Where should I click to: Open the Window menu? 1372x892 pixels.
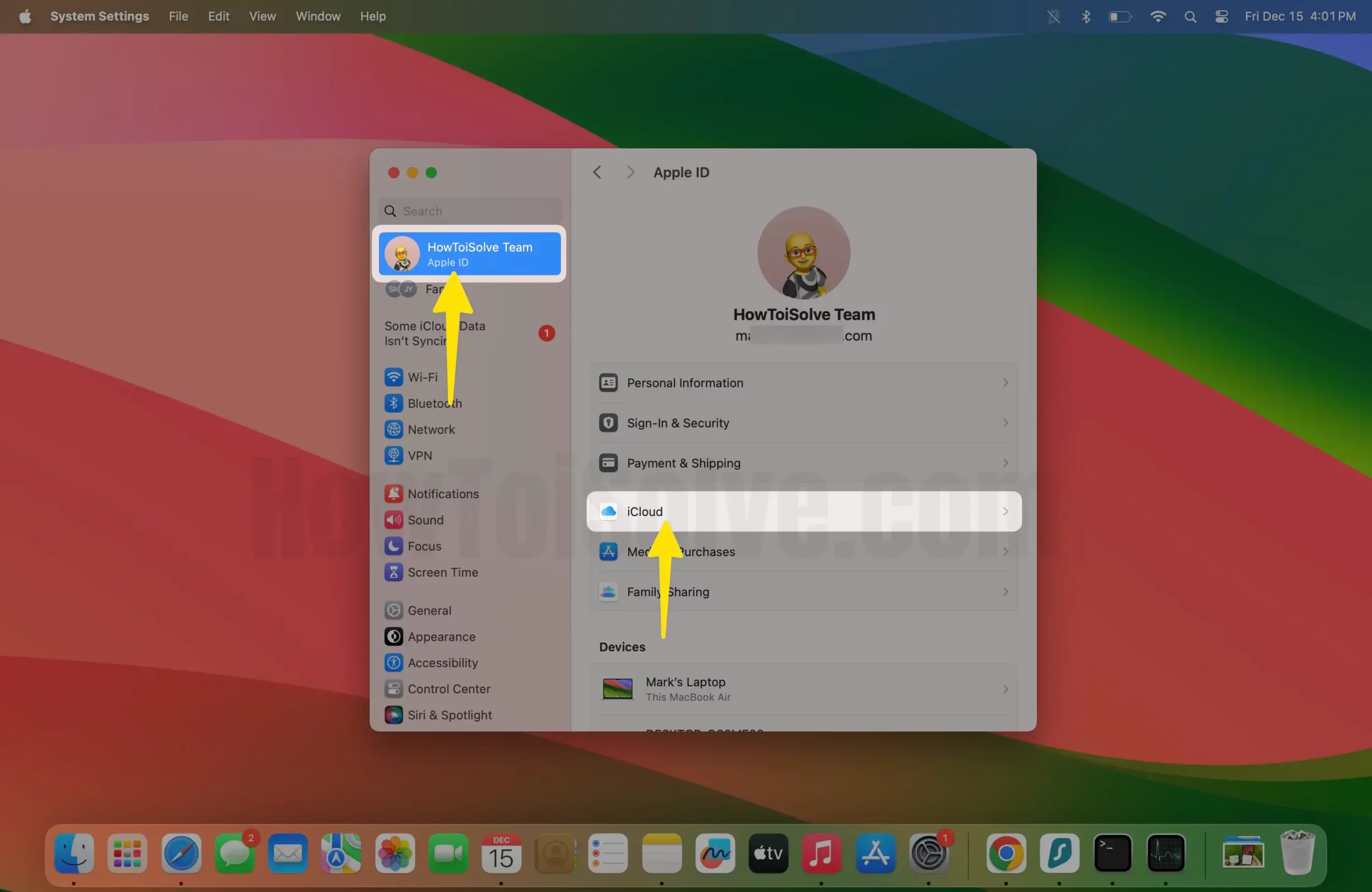coord(318,16)
